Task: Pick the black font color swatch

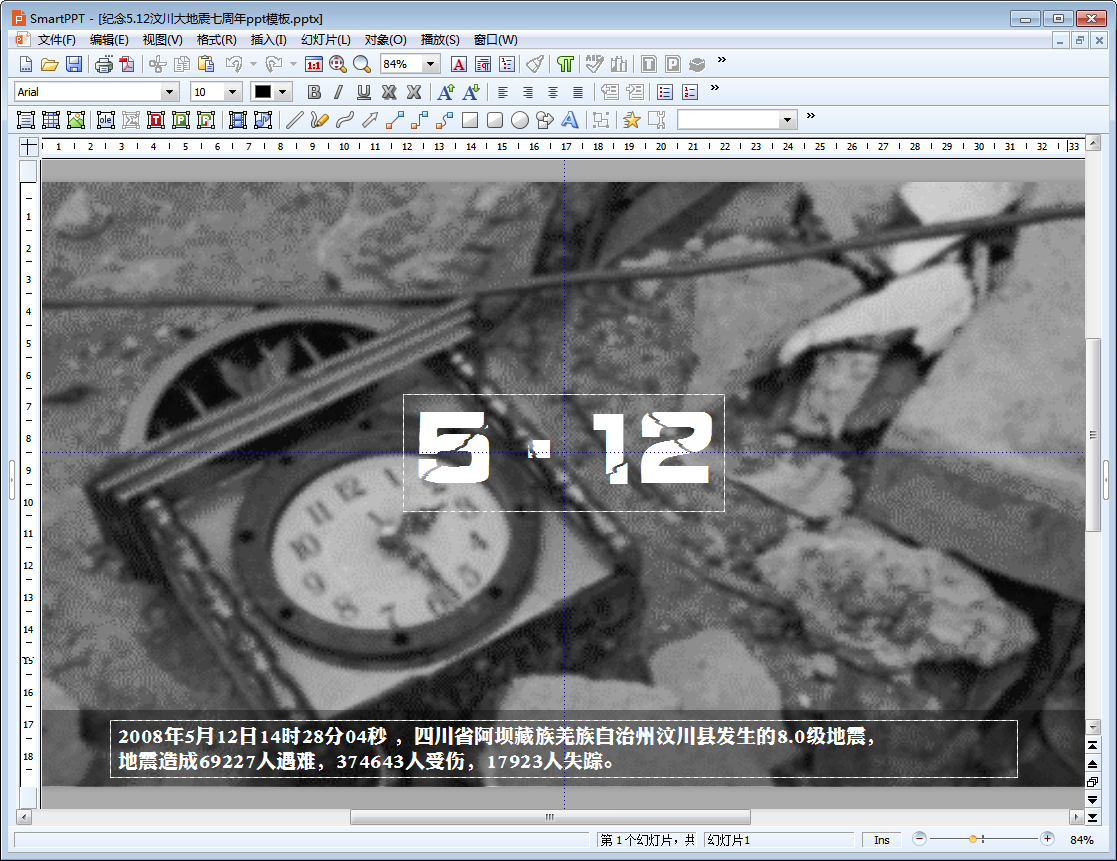Action: pyautogui.click(x=263, y=92)
